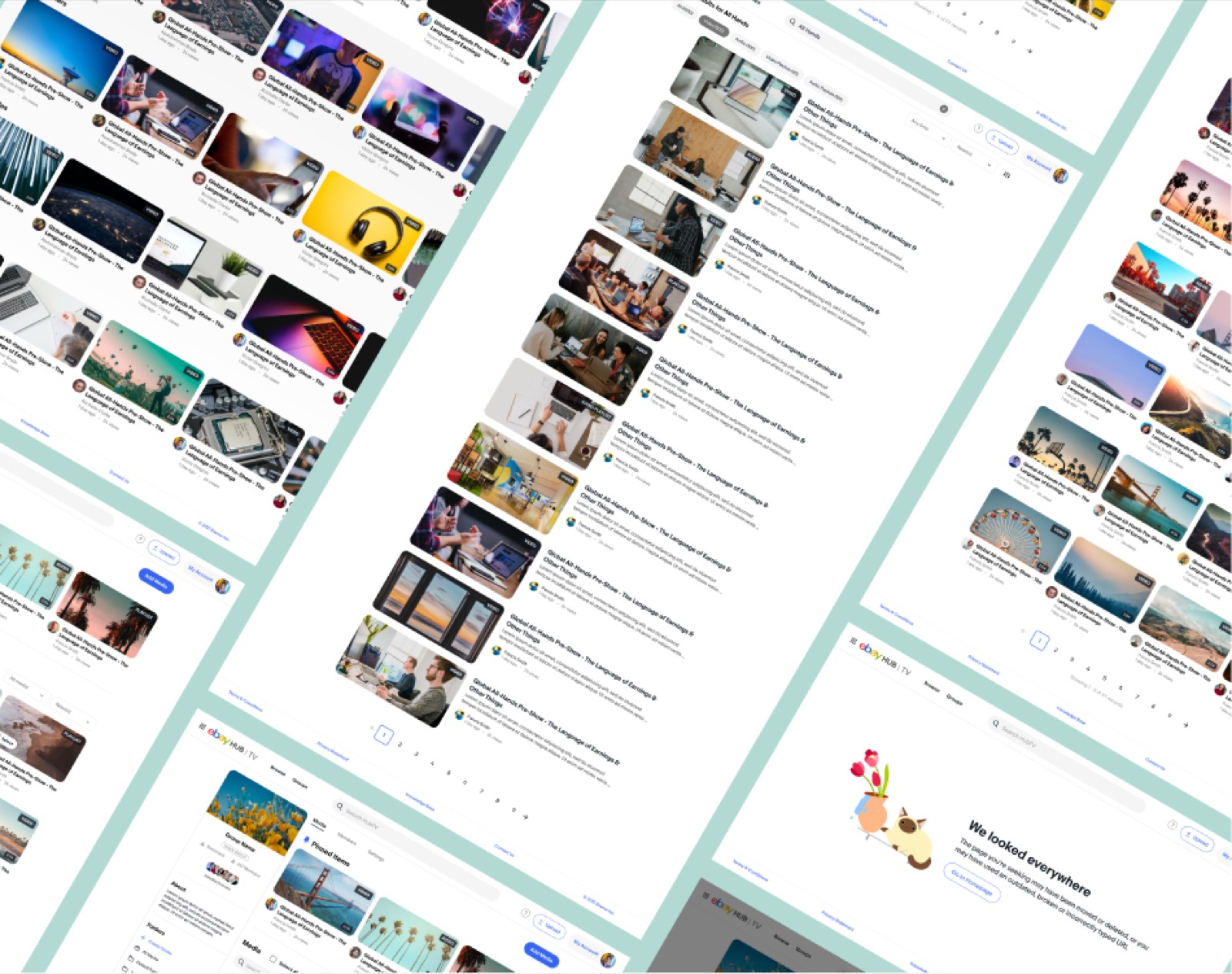Select the Video filter chip on search results
This screenshot has height=974, width=1232.
[x=714, y=26]
